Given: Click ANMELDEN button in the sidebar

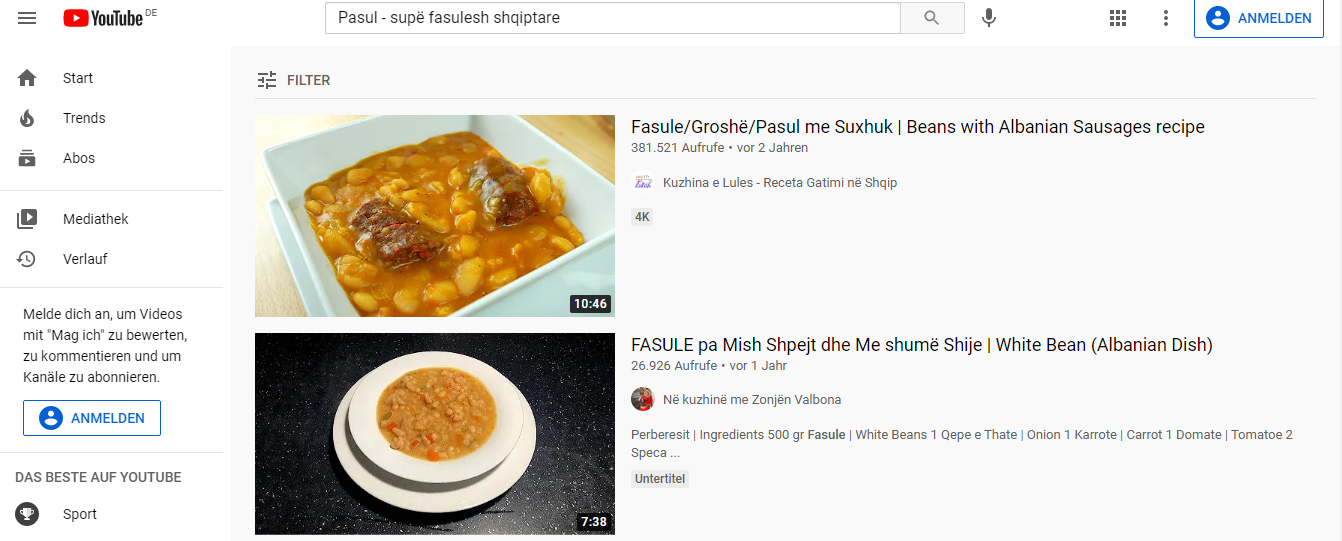Looking at the screenshot, I should click(x=92, y=418).
